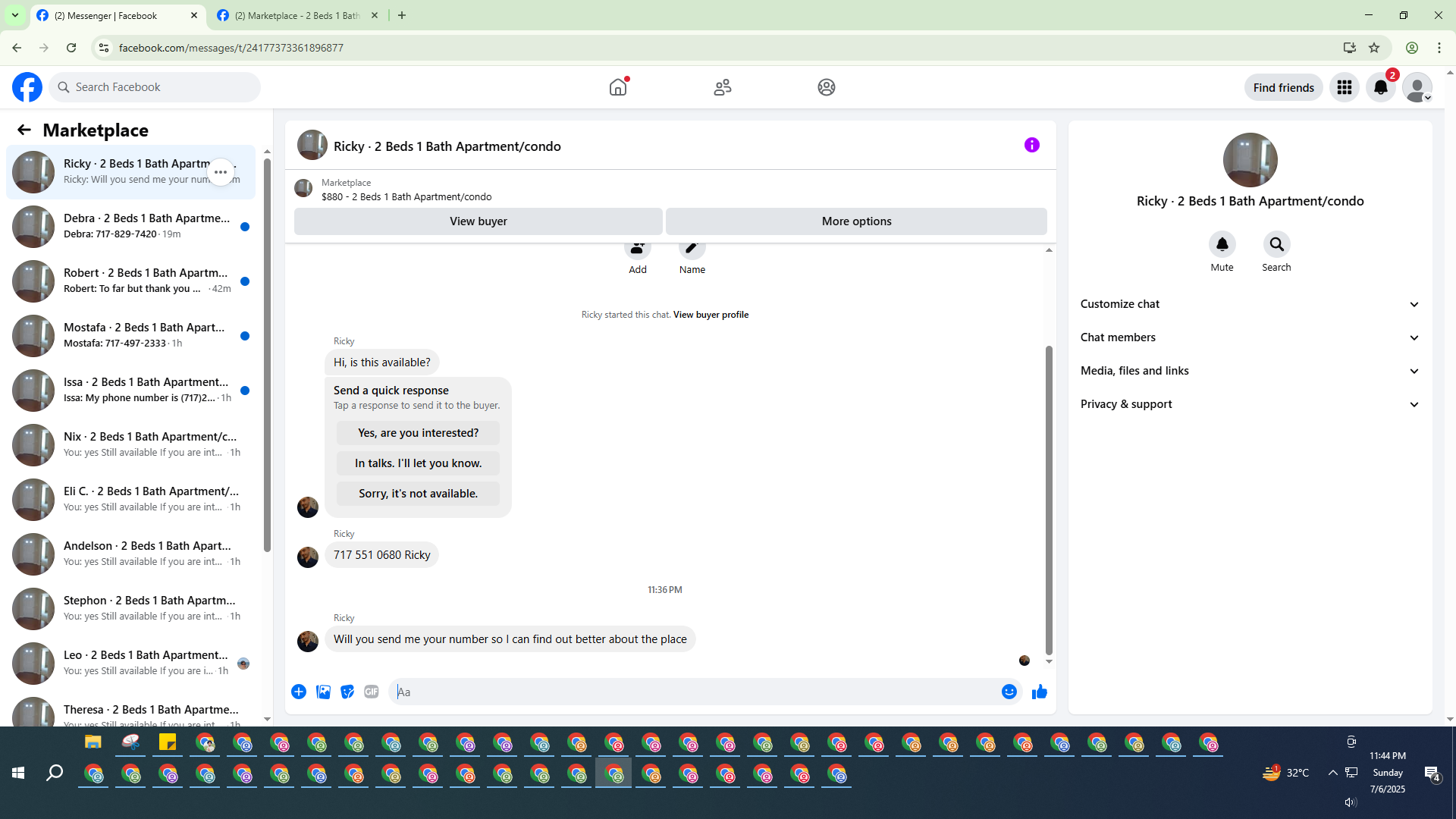Viewport: 1456px width, 819px height.
Task: Attach a photo using image icon
Action: [323, 692]
